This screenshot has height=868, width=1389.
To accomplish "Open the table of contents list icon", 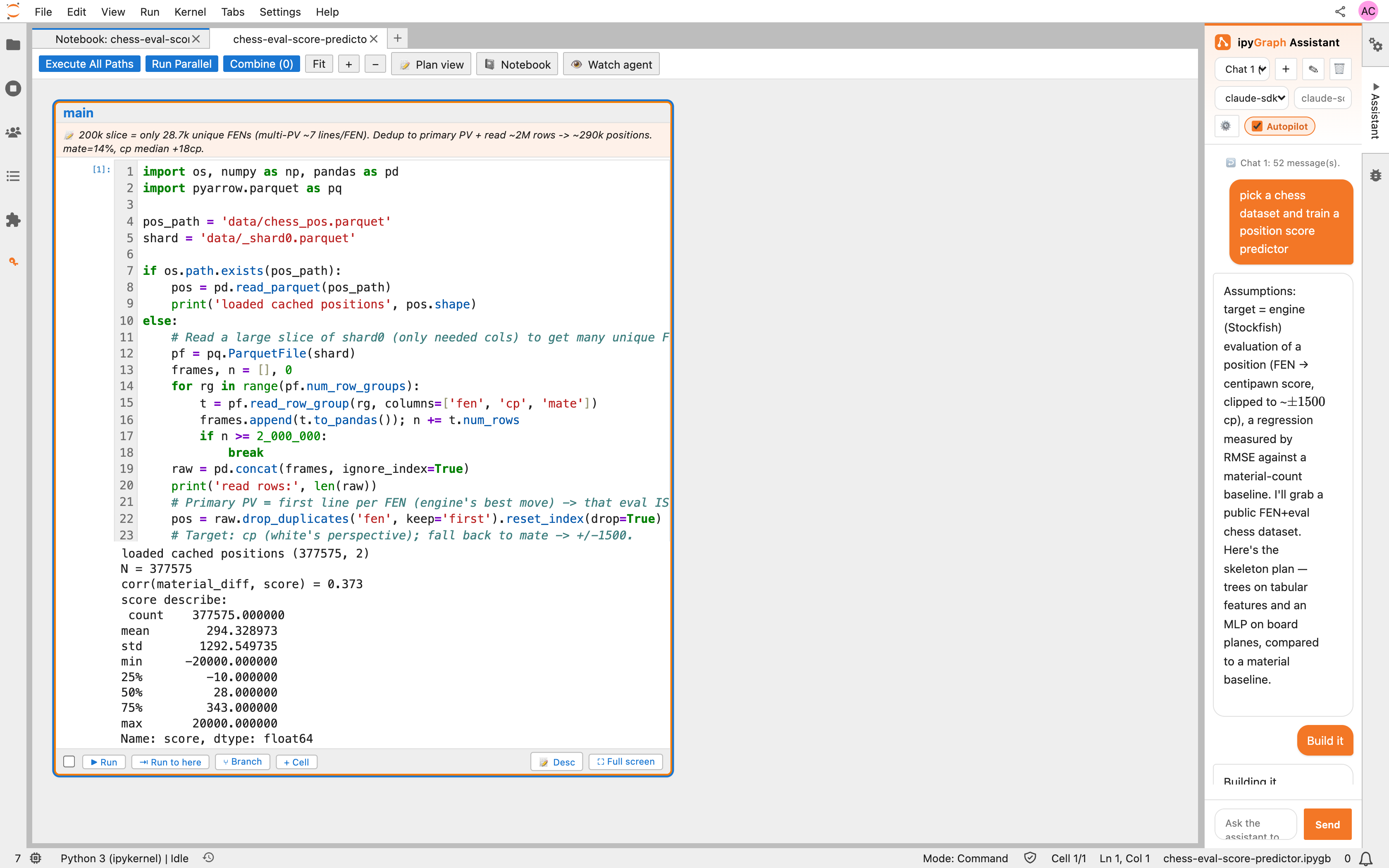I will point(13,176).
